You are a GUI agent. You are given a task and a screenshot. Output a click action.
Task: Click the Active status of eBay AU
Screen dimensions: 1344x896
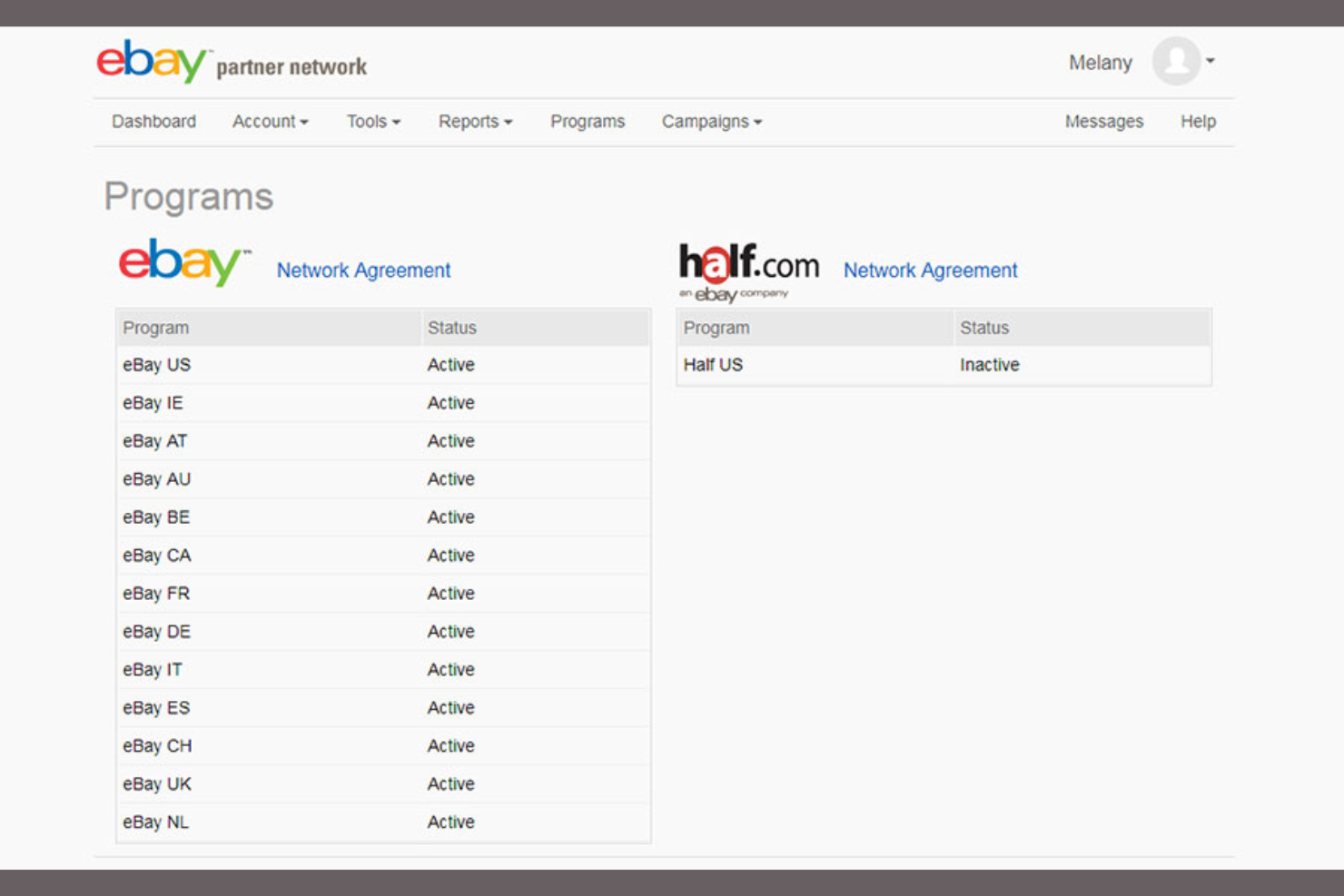click(451, 479)
